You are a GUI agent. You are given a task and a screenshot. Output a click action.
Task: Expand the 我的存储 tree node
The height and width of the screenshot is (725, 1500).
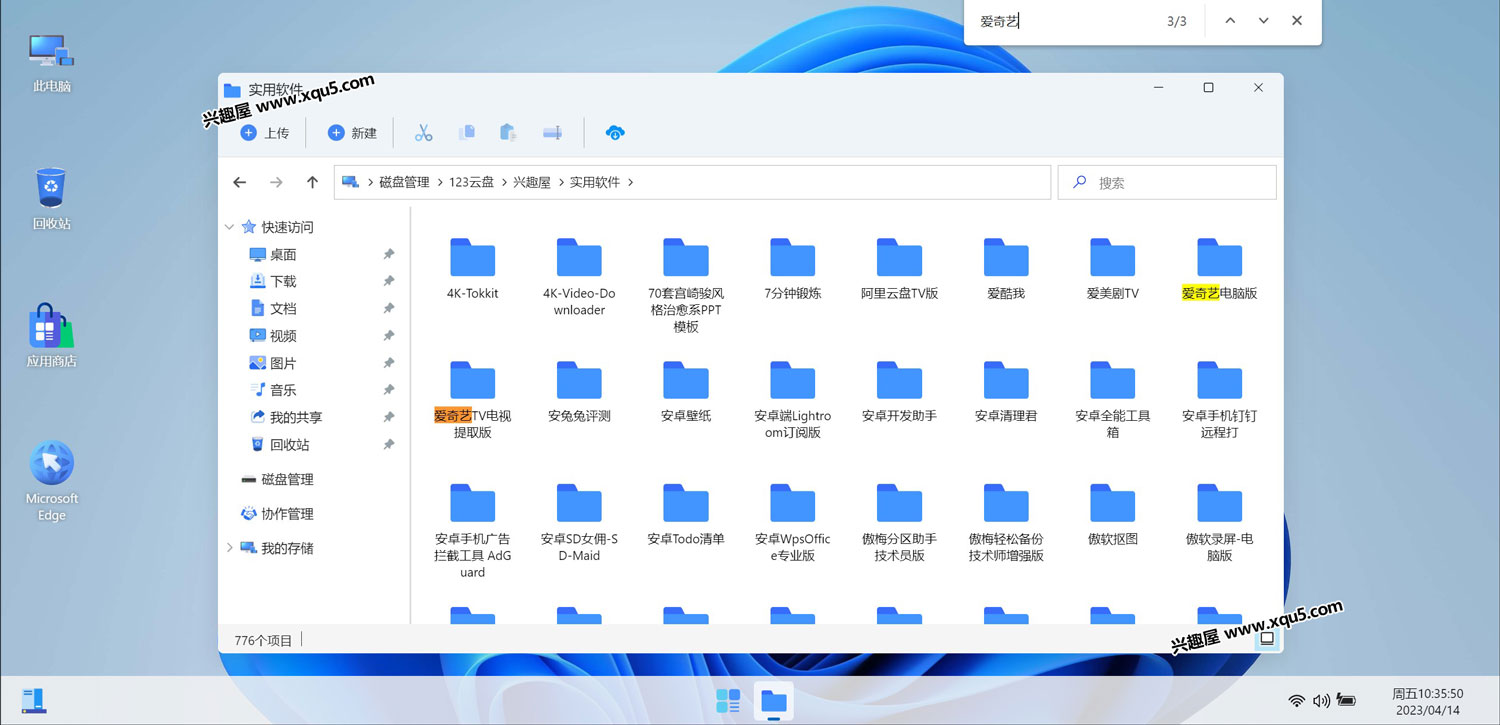[230, 548]
